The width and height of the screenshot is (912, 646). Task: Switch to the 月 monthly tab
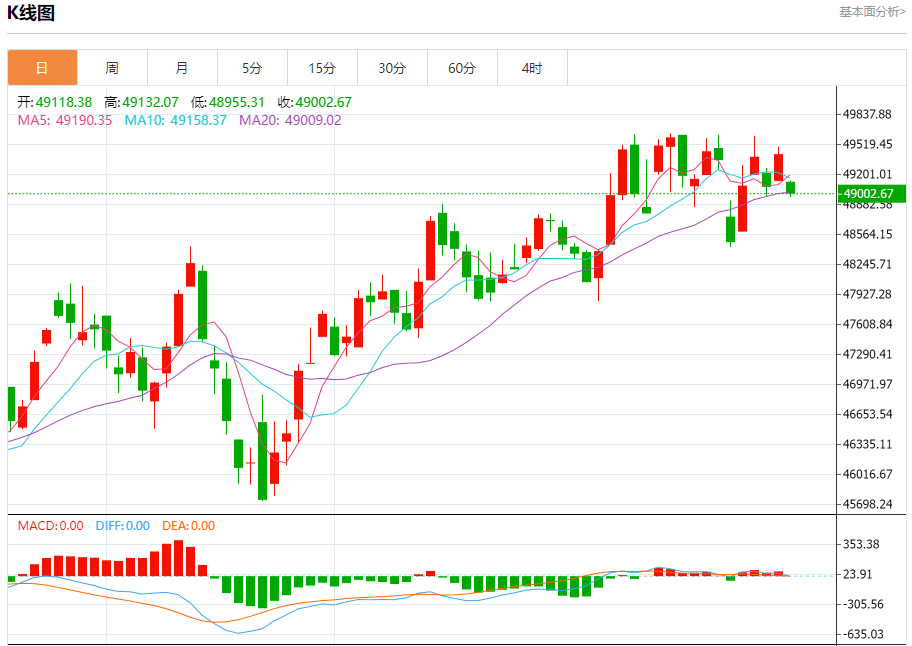[182, 68]
